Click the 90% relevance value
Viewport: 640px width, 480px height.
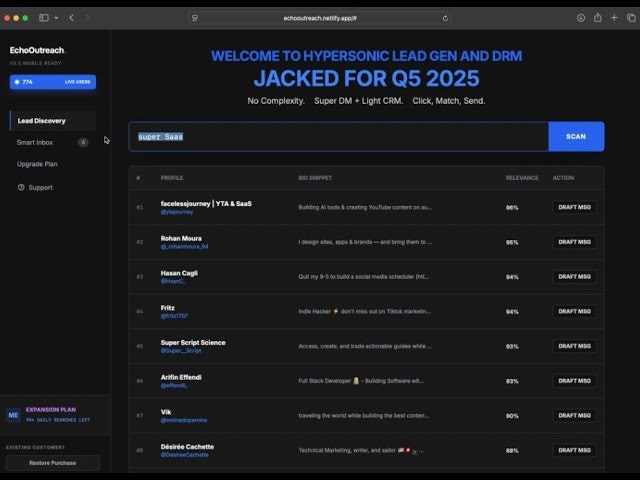[x=512, y=416]
